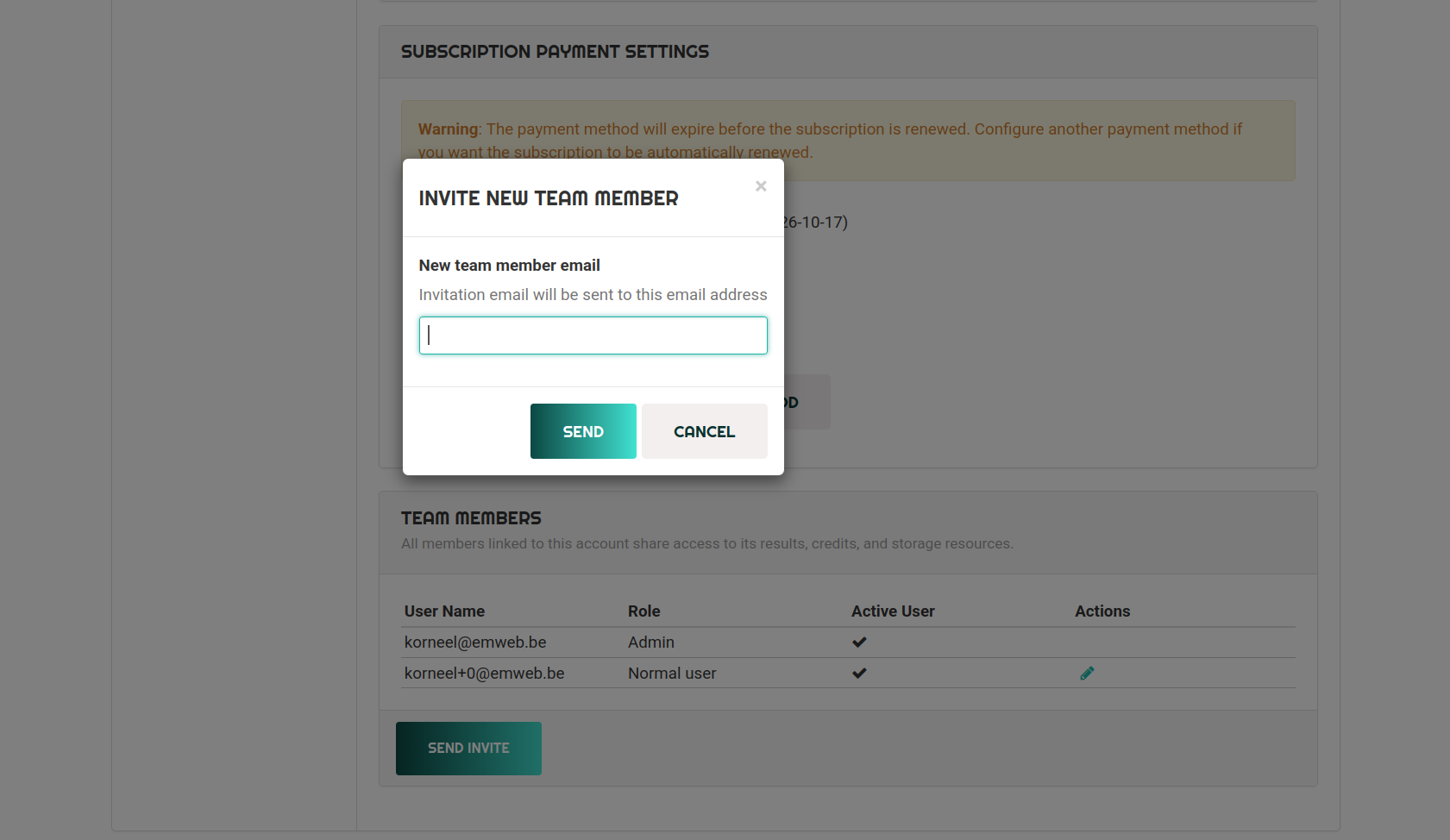The height and width of the screenshot is (840, 1450).
Task: Click the new team member email field
Action: (x=593, y=335)
